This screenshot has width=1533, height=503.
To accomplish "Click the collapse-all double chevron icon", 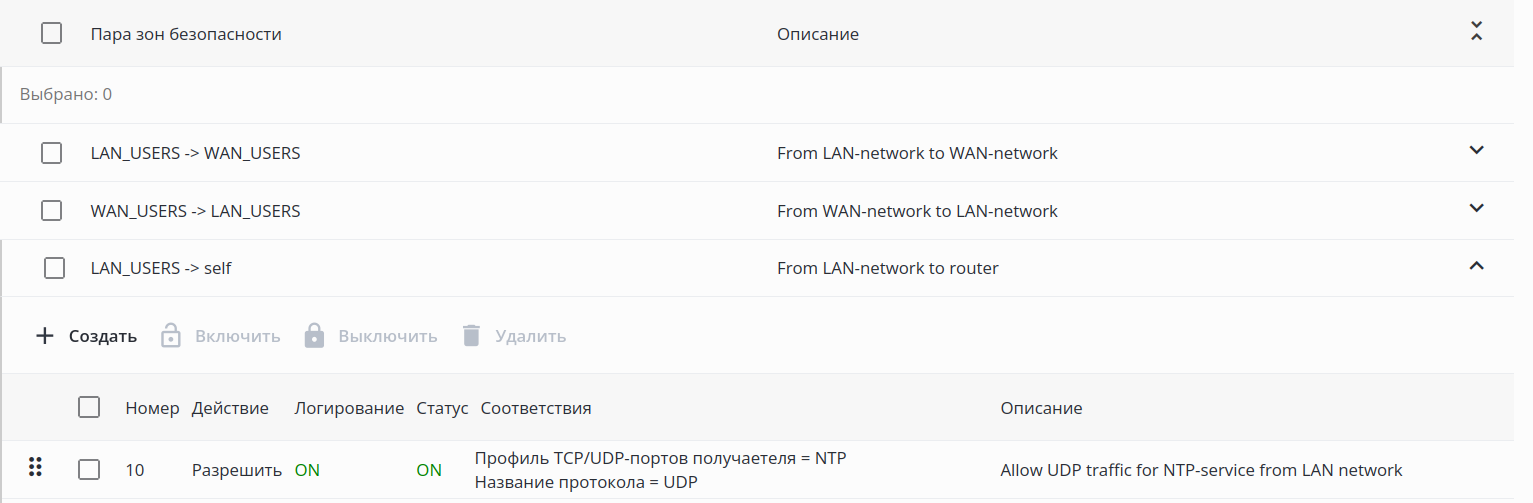I will 1476,31.
